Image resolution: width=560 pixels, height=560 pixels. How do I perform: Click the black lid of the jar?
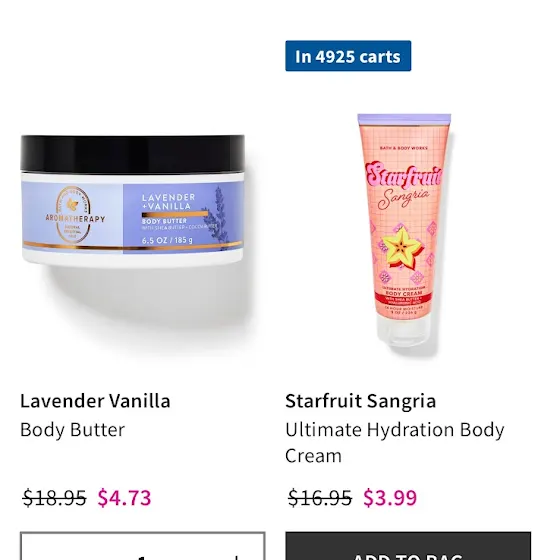point(132,154)
